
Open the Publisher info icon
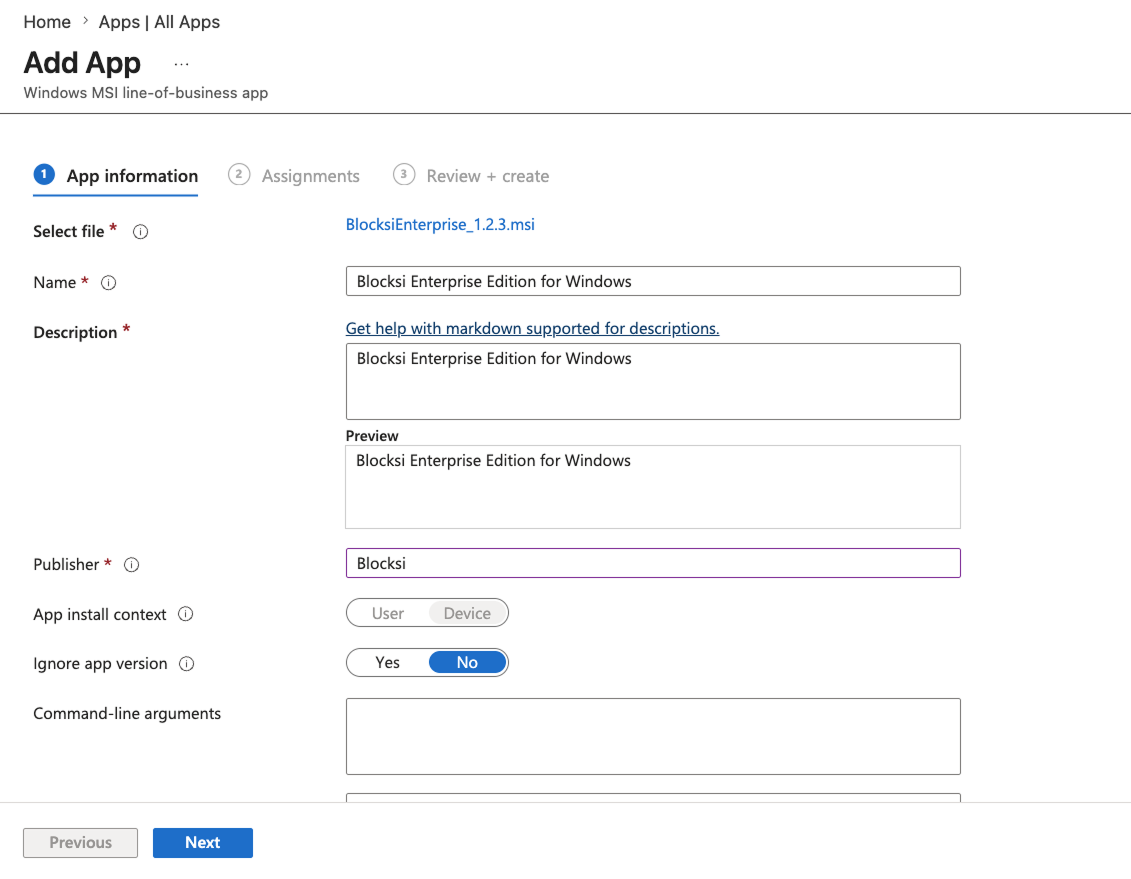click(131, 565)
